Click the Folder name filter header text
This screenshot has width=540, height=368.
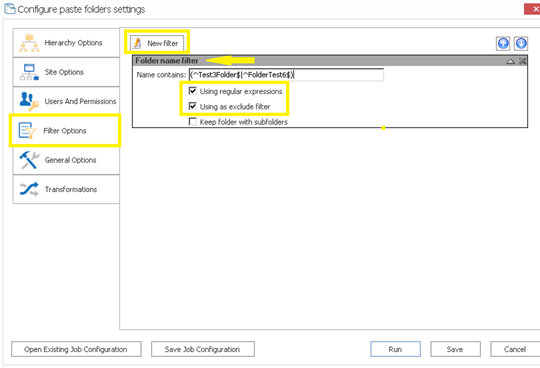(x=167, y=61)
